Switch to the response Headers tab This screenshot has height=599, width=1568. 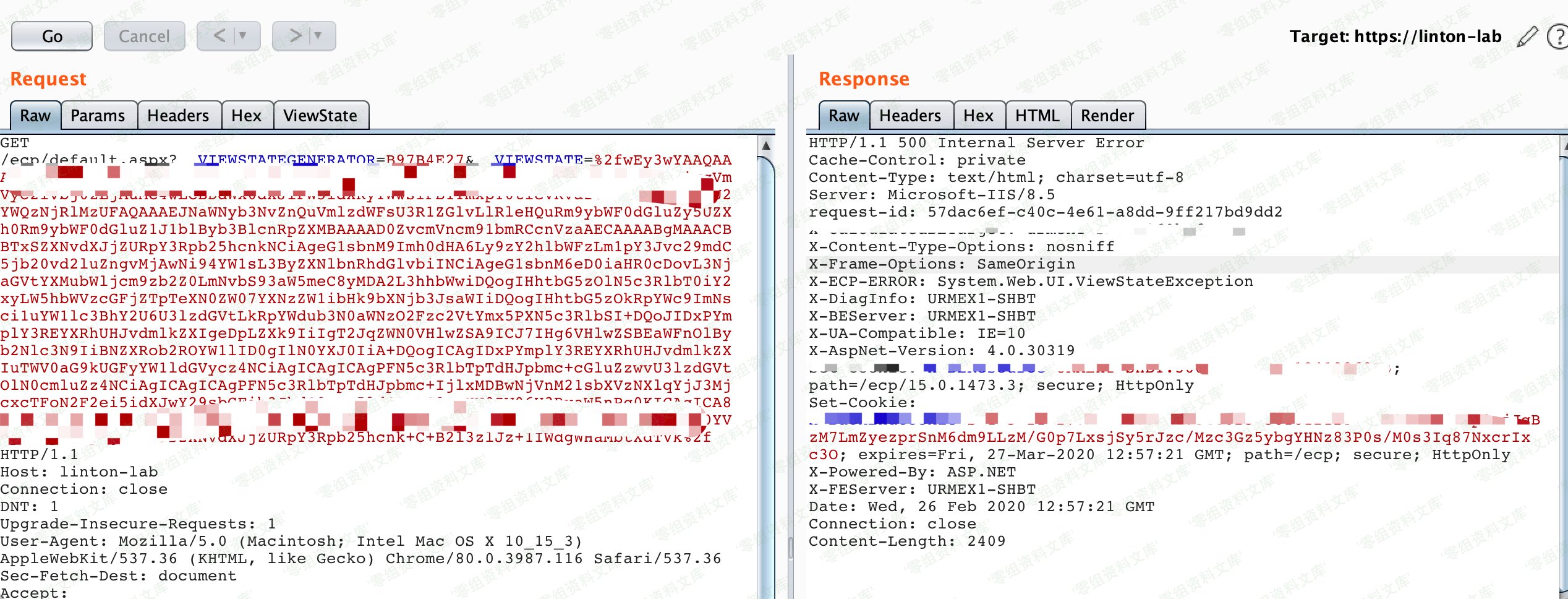(x=910, y=116)
